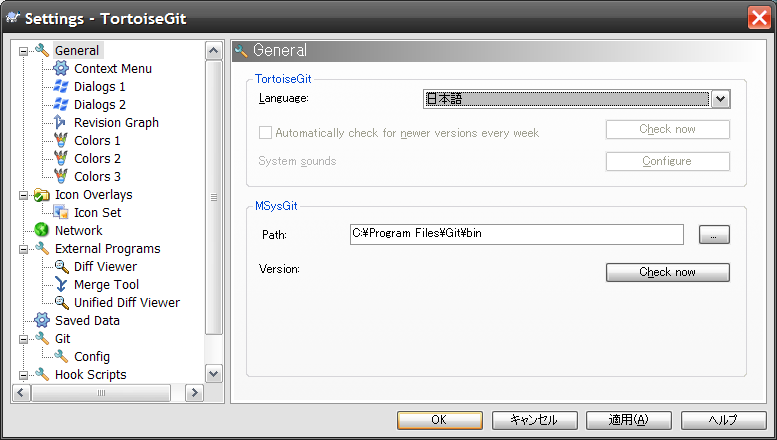Open the Saved Data settings page
This screenshot has height=440, width=777.
87,321
